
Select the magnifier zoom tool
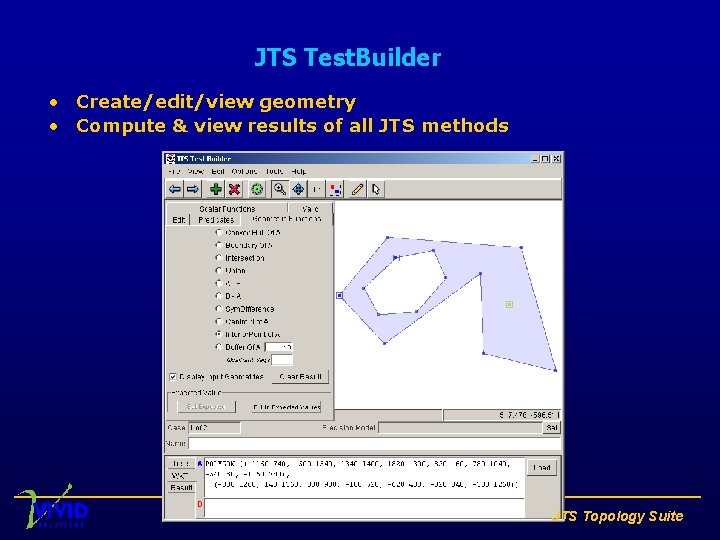pos(280,189)
